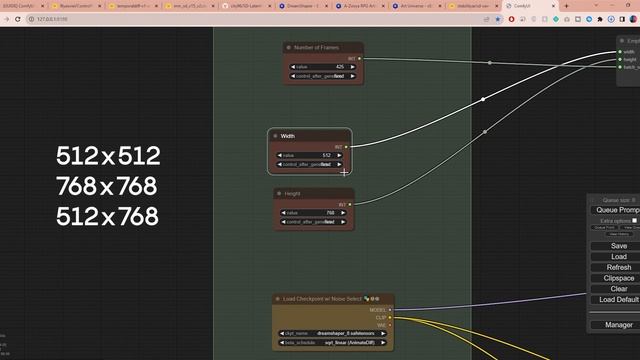640x360 pixels.
Task: Select the Width node title bar
Action: click(310, 136)
